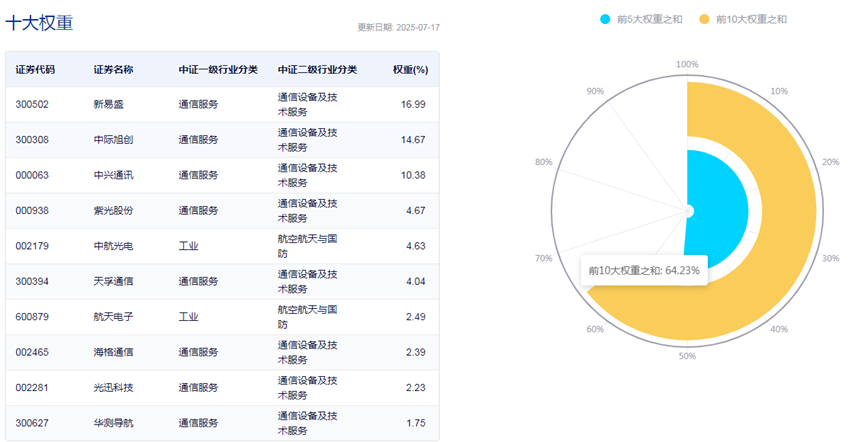Toggle the yellow 前10大权重之和 legend dot
The image size is (865, 442).
[704, 19]
